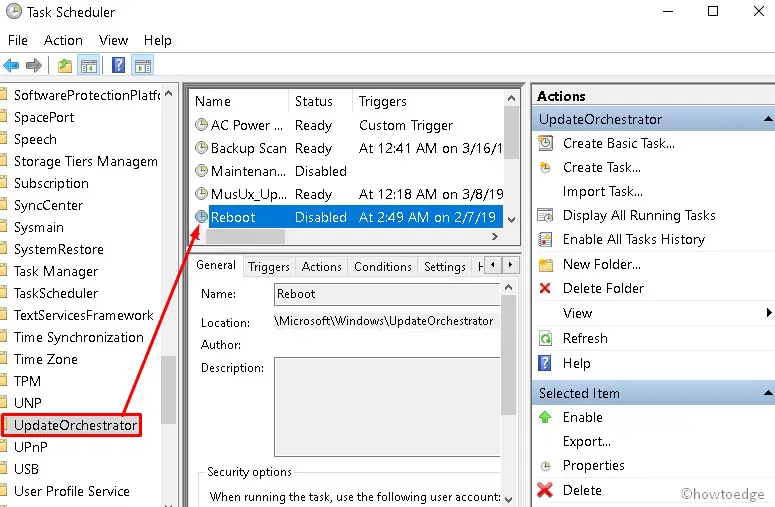Select the UpdateOrchestrator folder

[x=75, y=425]
